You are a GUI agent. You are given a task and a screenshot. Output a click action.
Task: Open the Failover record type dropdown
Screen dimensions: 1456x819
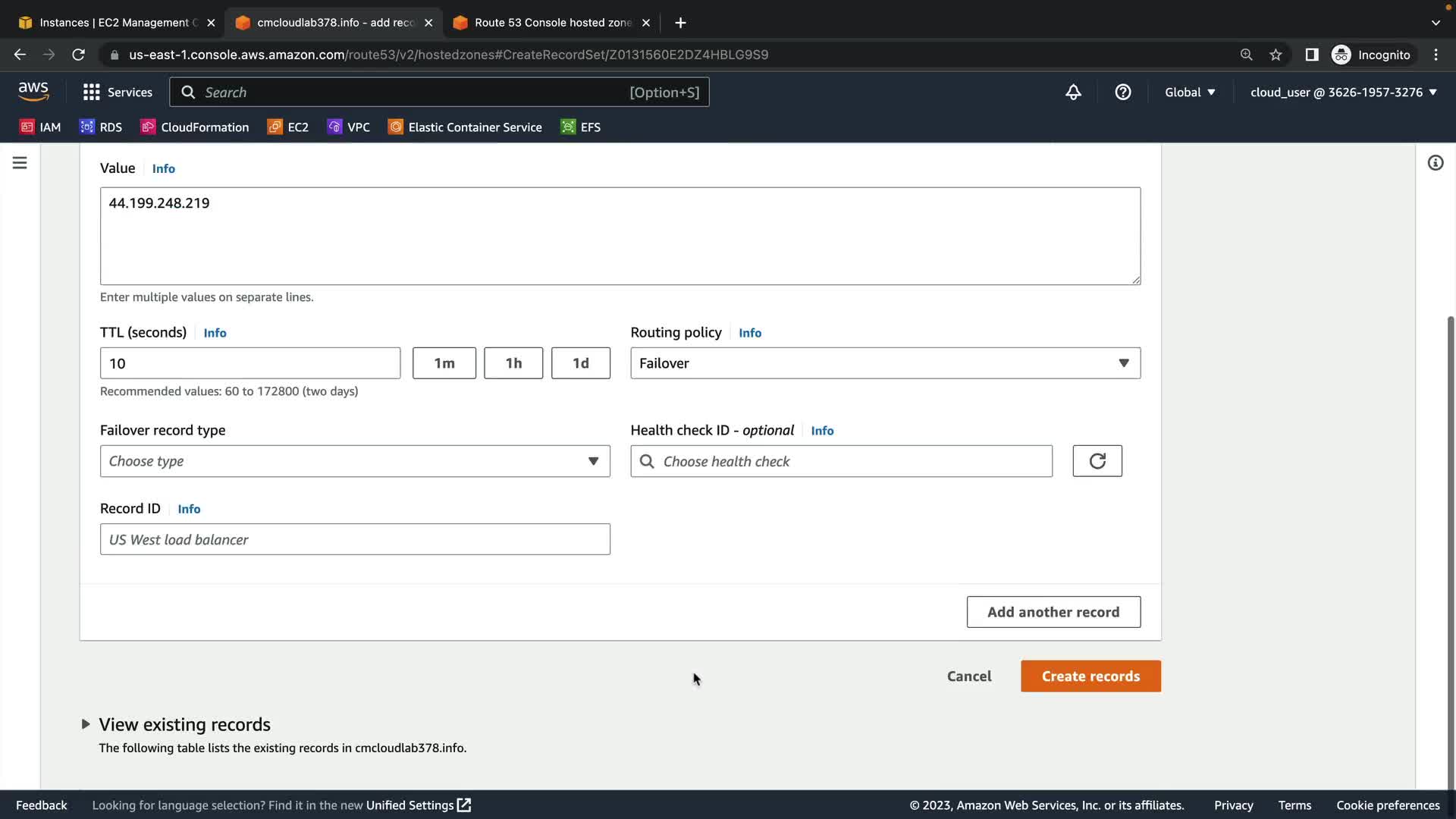click(x=355, y=461)
